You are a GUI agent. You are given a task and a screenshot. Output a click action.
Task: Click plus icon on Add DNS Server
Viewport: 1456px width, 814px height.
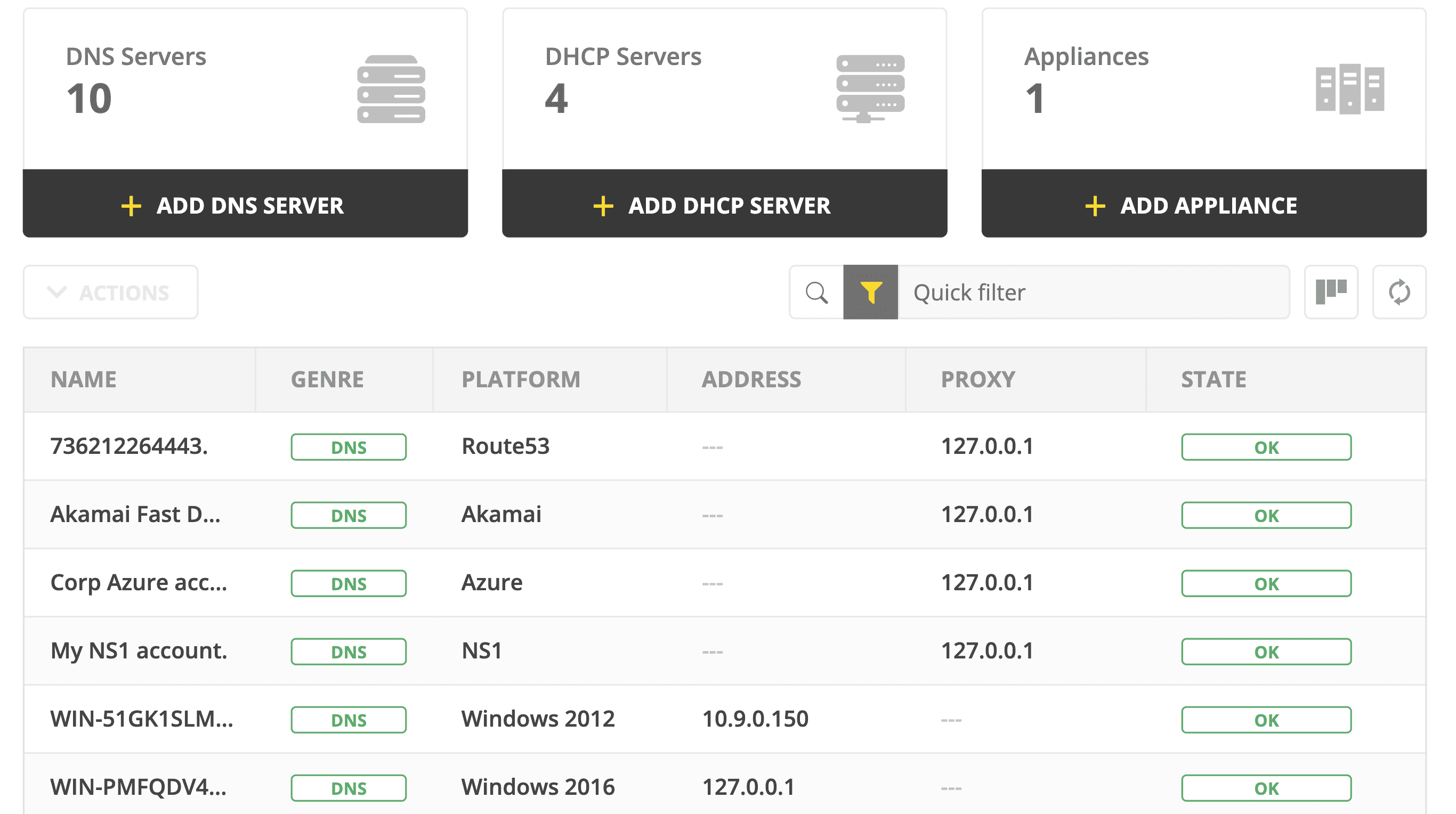pos(131,206)
